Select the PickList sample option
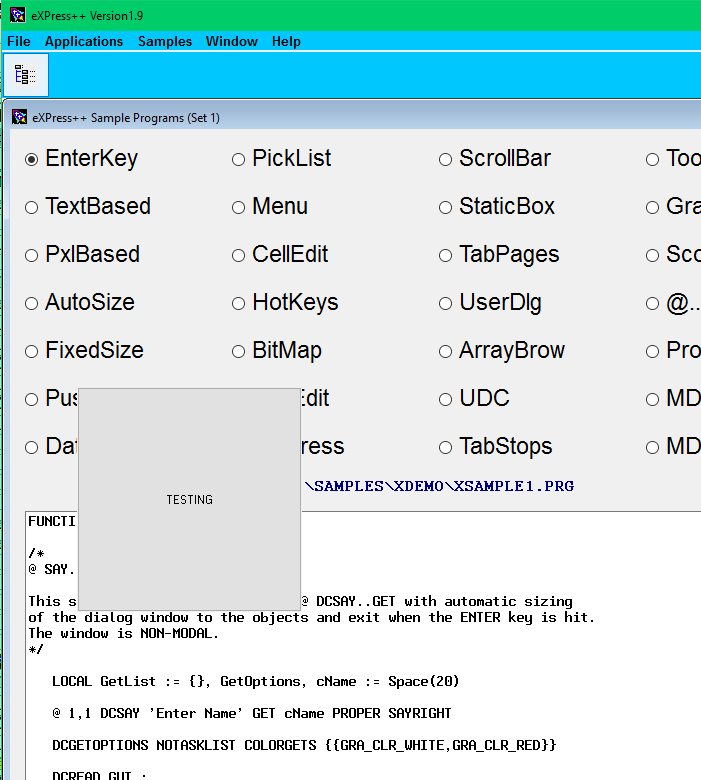The width and height of the screenshot is (701, 780). 238,159
